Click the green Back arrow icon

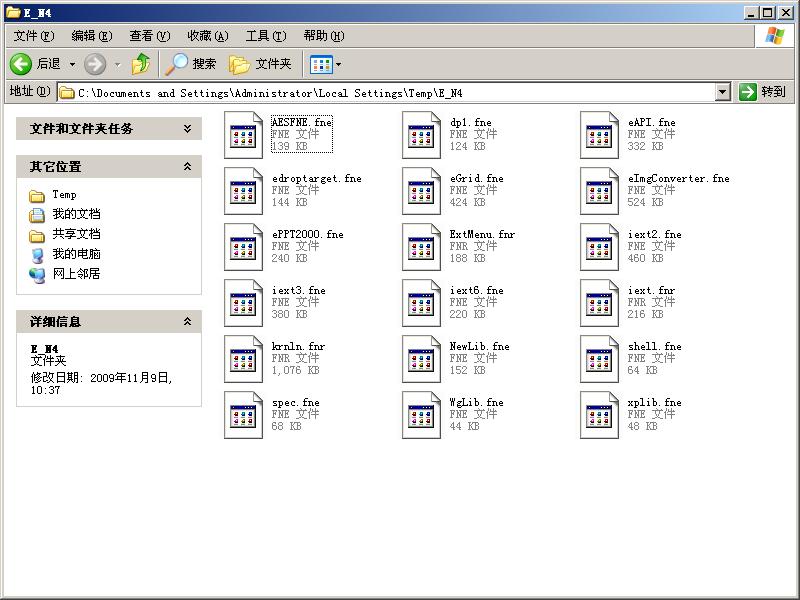[21, 64]
